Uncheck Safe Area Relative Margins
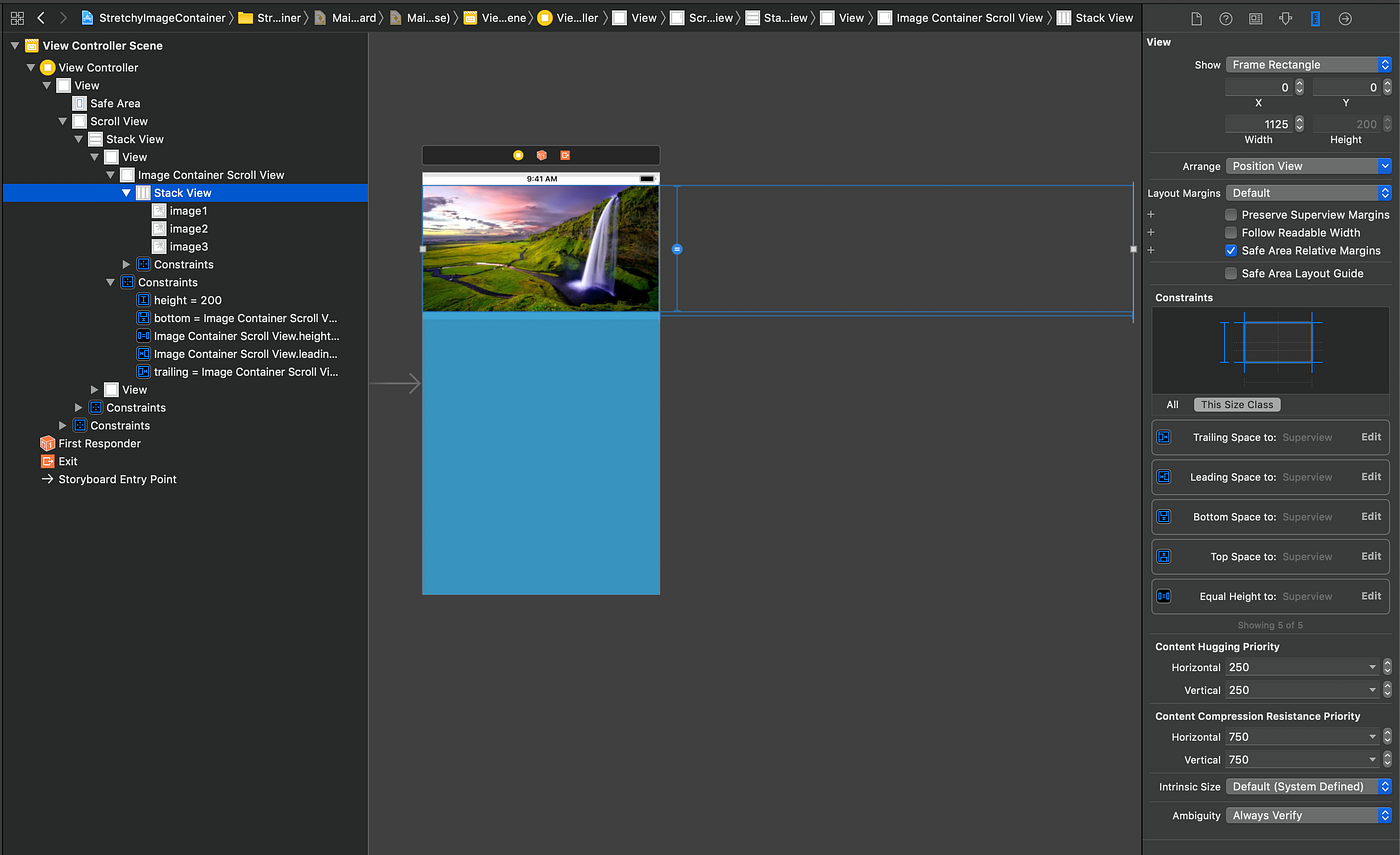This screenshot has height=855, width=1400. coord(1232,251)
